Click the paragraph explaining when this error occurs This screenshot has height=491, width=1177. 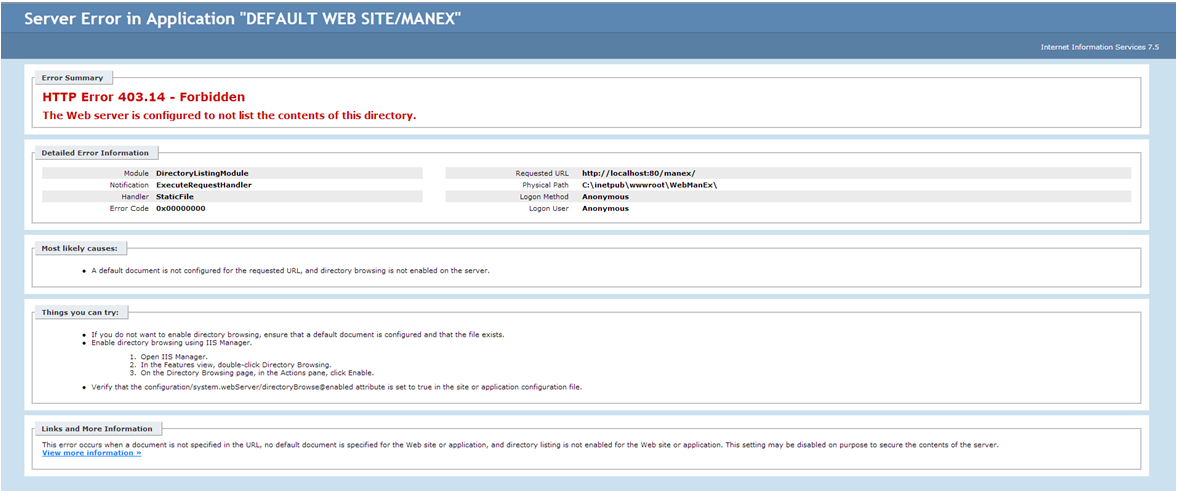click(520, 444)
